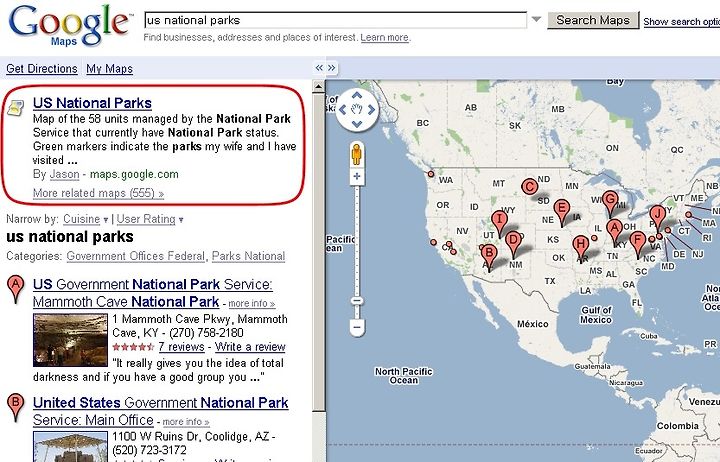Click the map icon beside US National Parks
Screen dimensions: 720x462
pos(16,108)
